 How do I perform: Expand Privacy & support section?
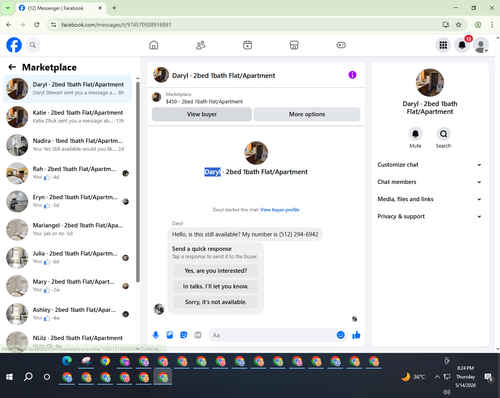pos(429,217)
